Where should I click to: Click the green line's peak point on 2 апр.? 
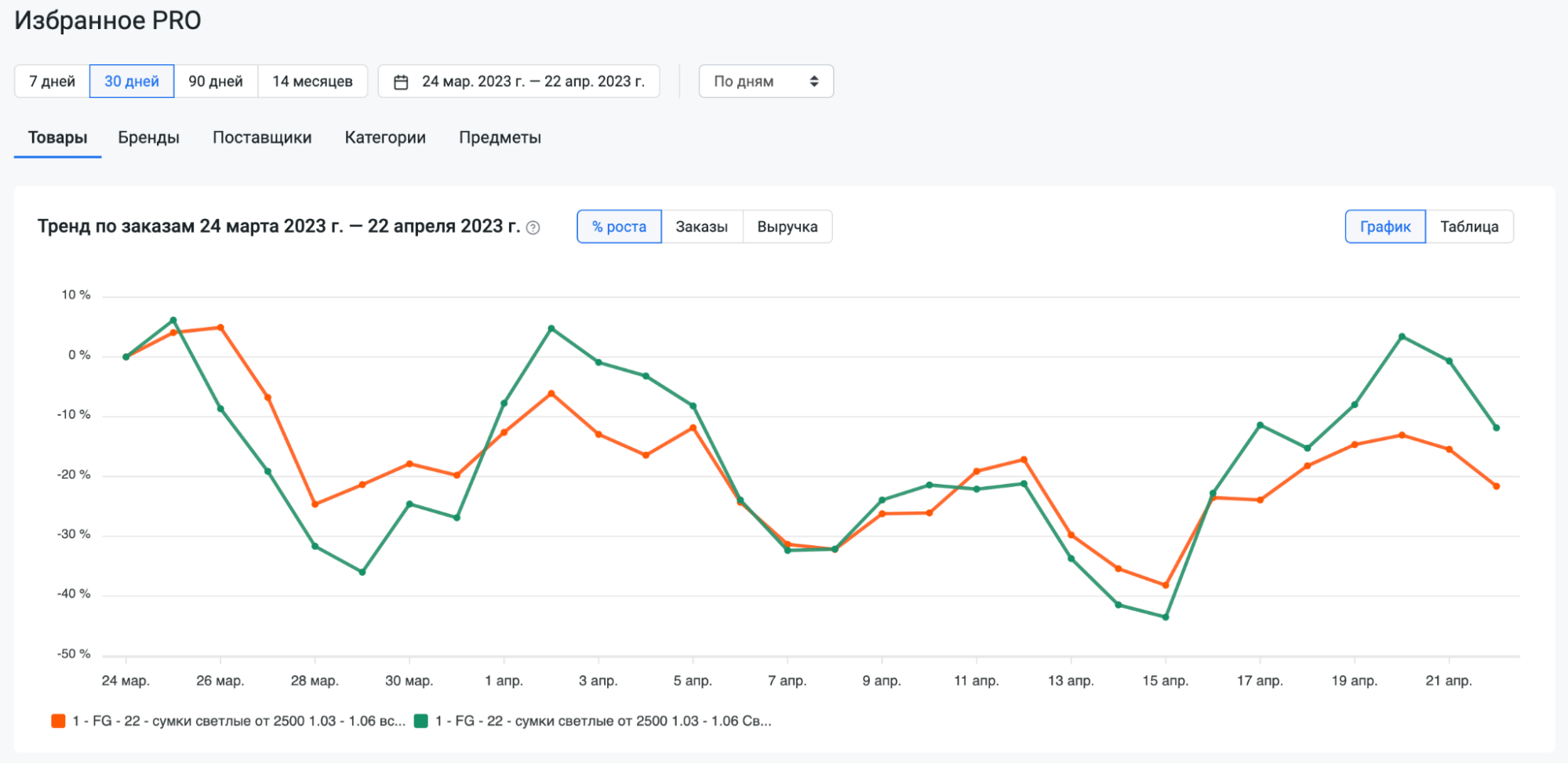(x=551, y=329)
